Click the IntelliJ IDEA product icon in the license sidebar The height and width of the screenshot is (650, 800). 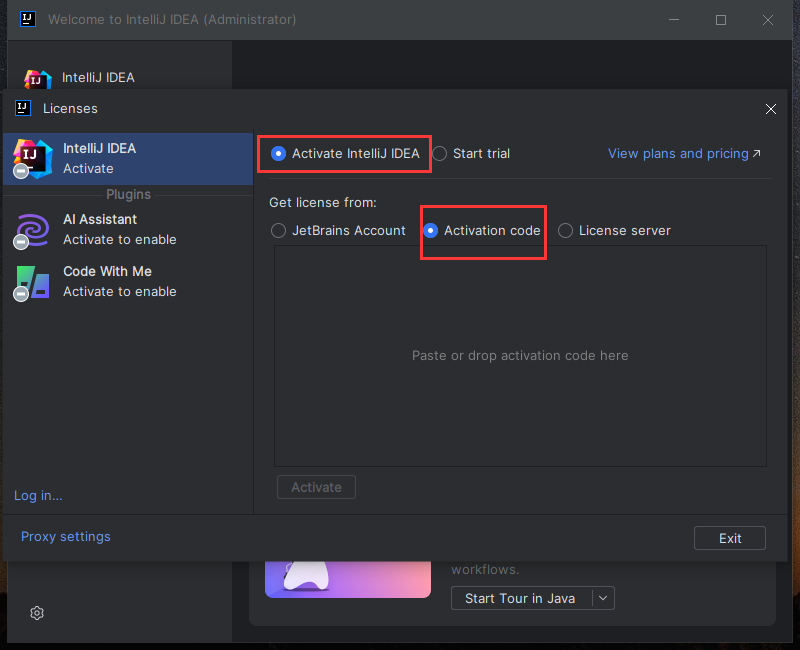[x=31, y=158]
